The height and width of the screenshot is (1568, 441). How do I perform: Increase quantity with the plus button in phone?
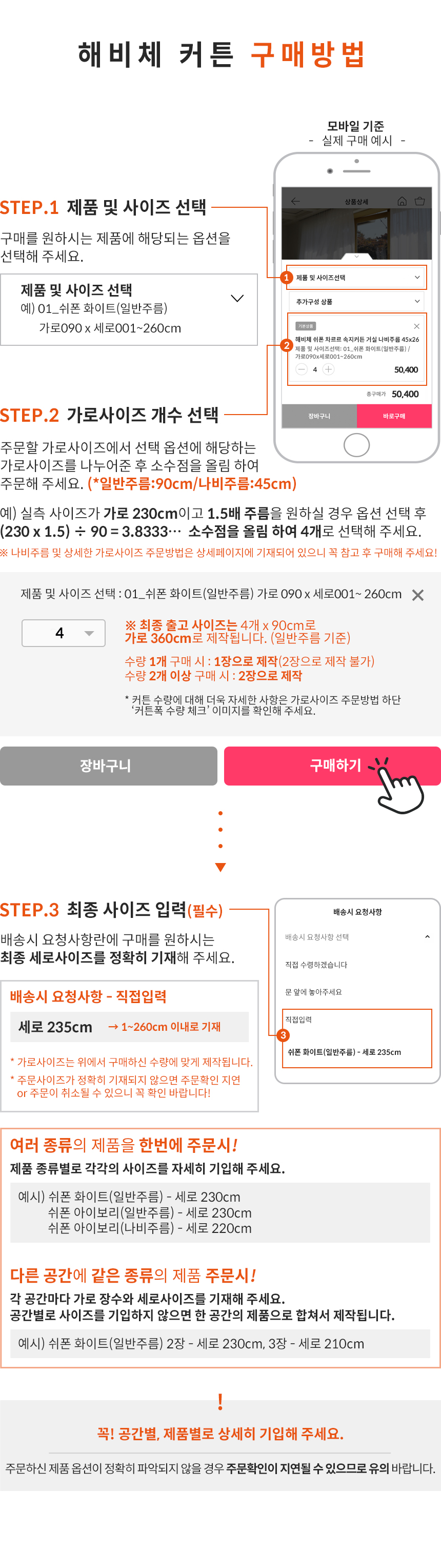(329, 369)
